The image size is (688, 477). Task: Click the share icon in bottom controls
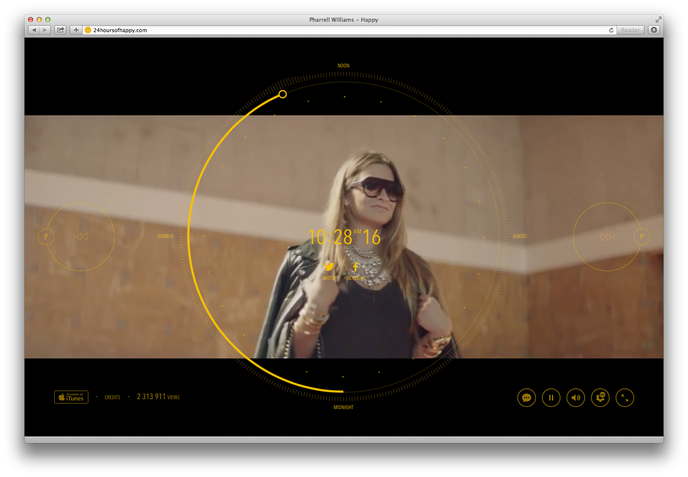pyautogui.click(x=600, y=398)
